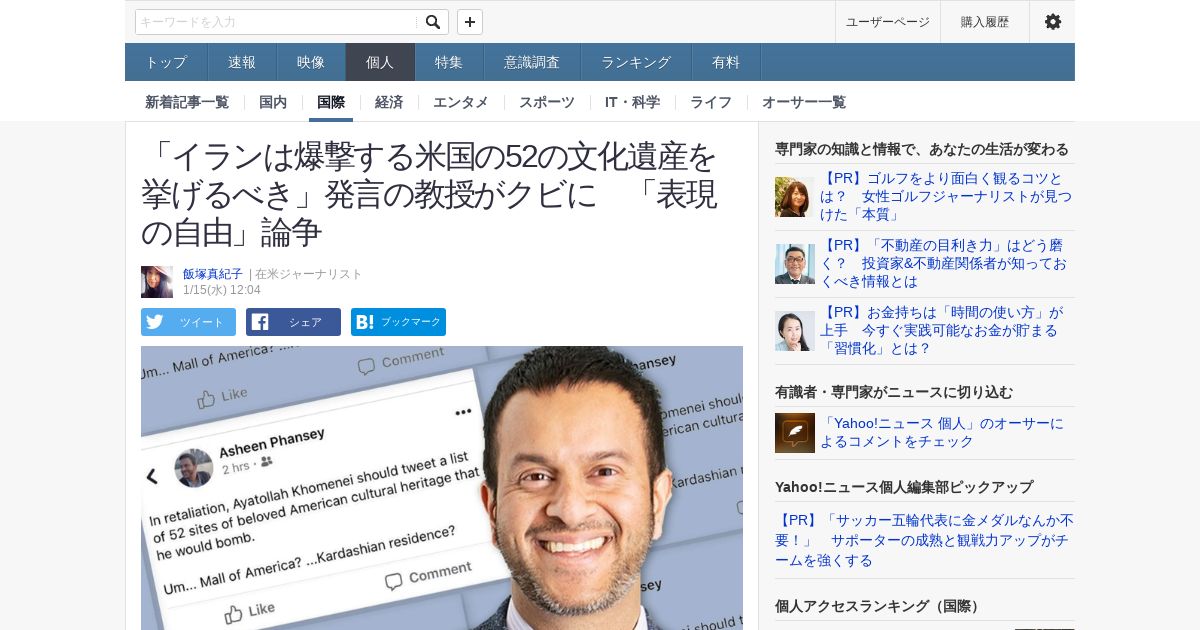Select the エンタメ category
Image resolution: width=1200 pixels, height=630 pixels.
[461, 102]
